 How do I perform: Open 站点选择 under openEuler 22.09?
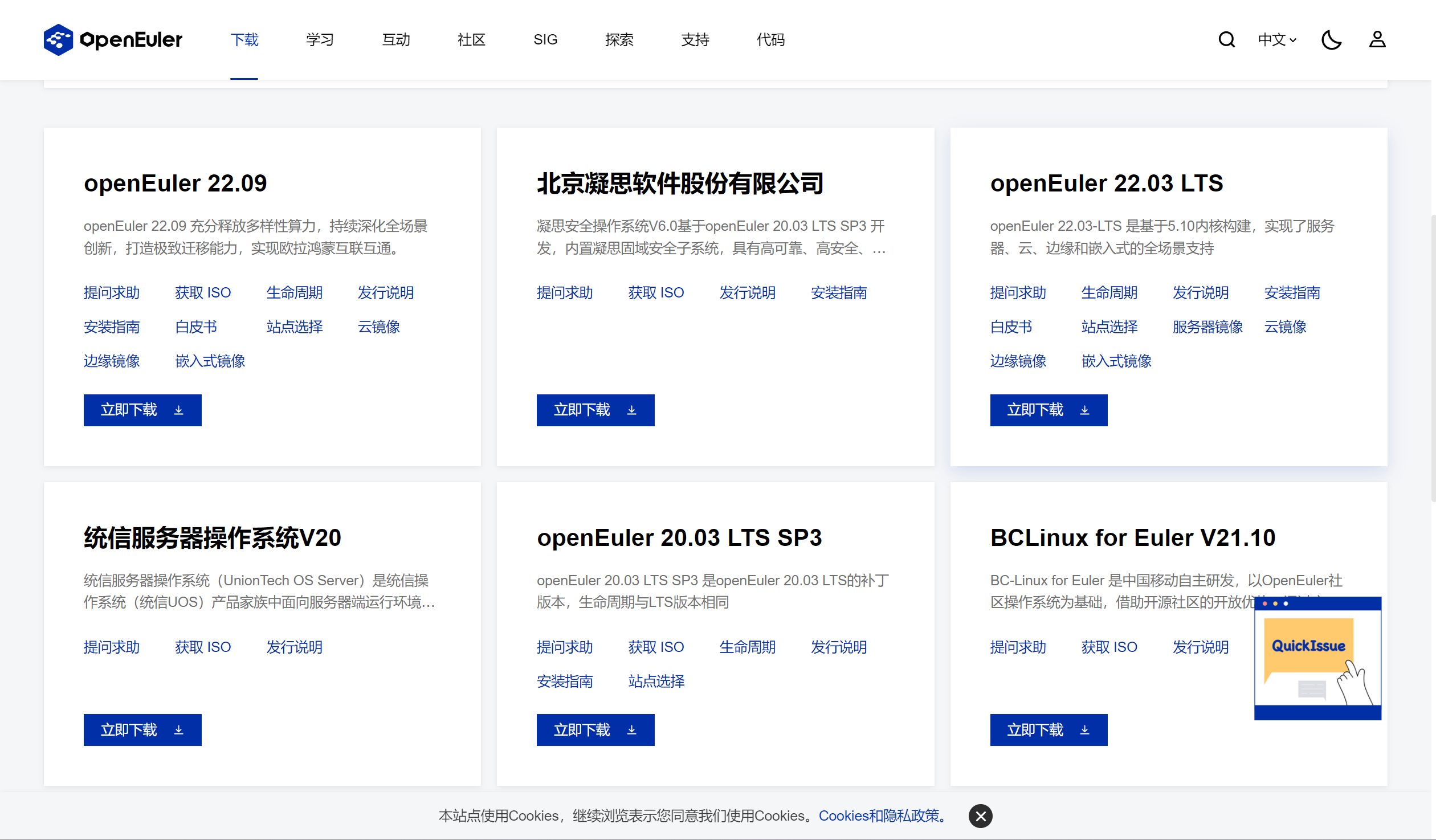tap(295, 327)
